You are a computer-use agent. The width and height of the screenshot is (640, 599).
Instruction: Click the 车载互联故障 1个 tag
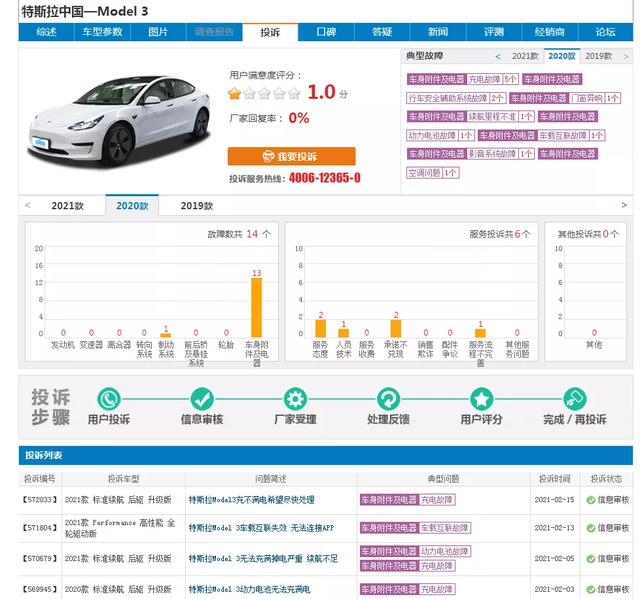tap(542, 135)
